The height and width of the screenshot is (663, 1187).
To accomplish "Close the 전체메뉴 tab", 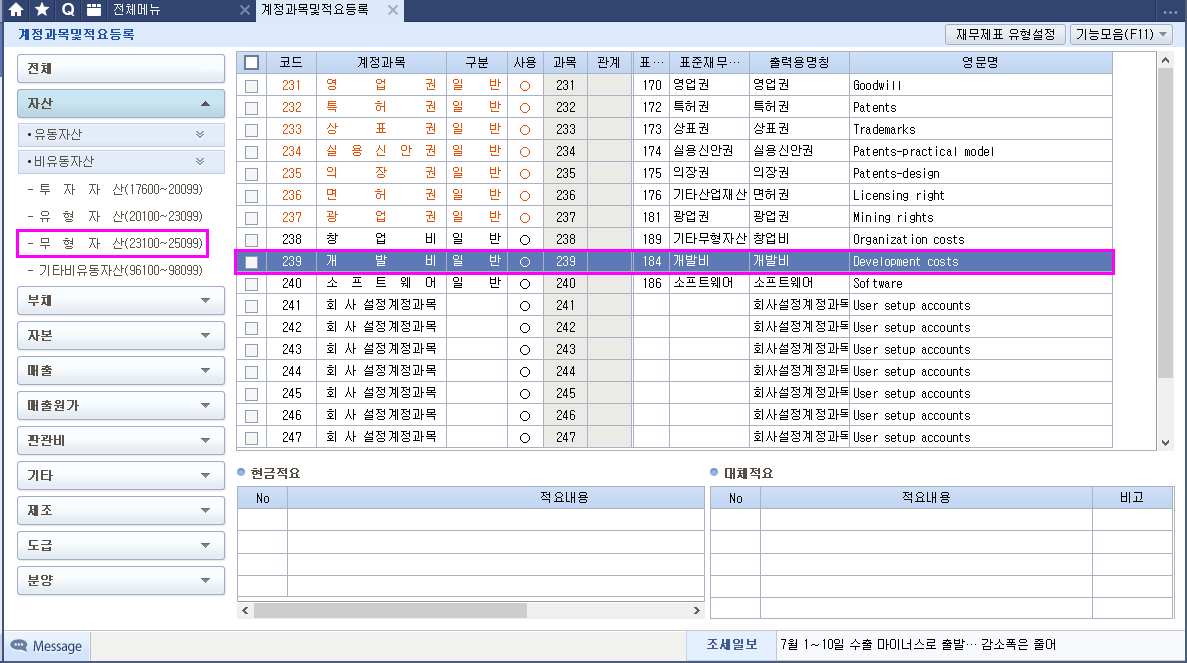I will (x=245, y=10).
